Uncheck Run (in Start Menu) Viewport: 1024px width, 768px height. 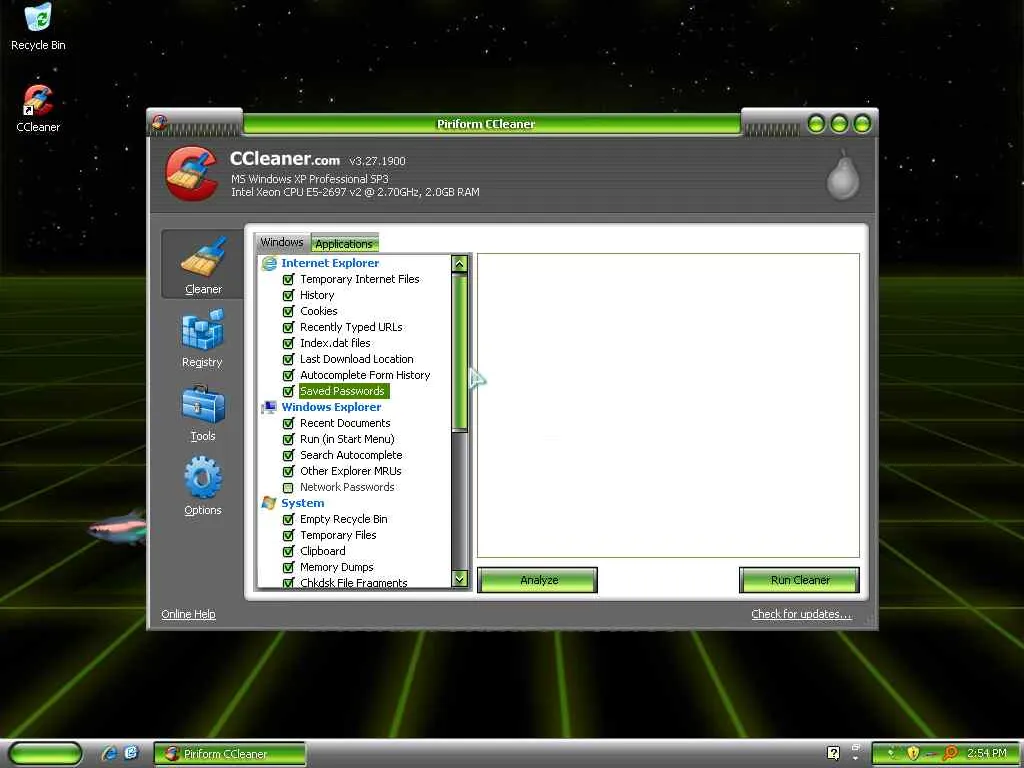[288, 440]
